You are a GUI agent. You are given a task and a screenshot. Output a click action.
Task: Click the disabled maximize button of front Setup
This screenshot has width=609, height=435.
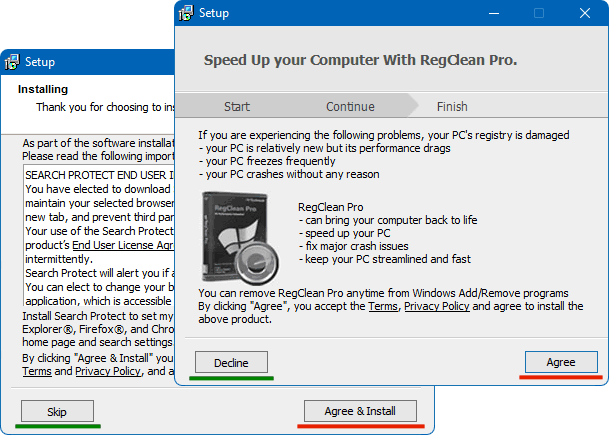pyautogui.click(x=539, y=13)
